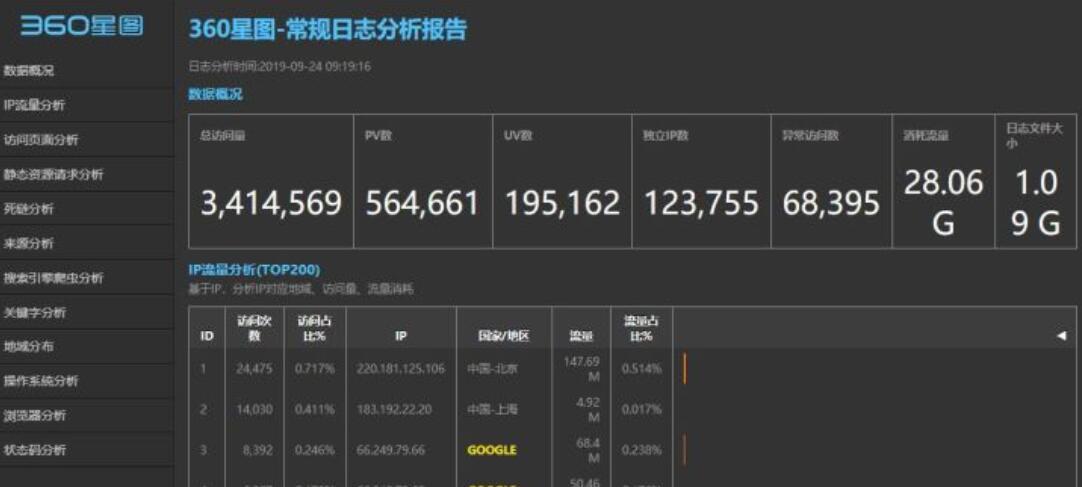Click the log analysis time 2019-09-24 09:19:16
Viewport: 1082px width, 487px height.
[280, 67]
